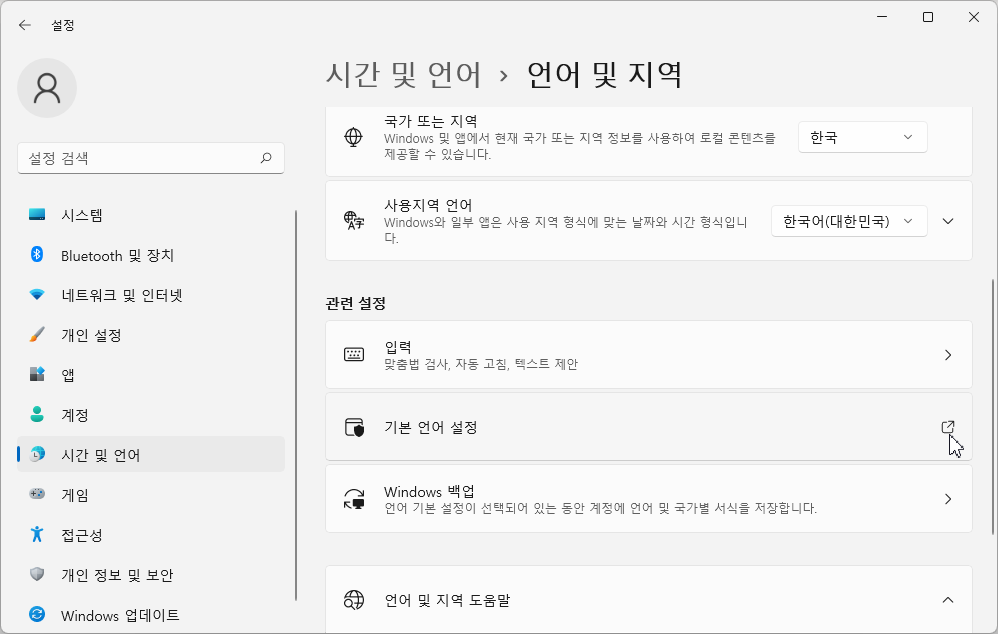Viewport: 998px width, 634px height.
Task: Collapse the 언어 및 지역 도움말 section
Action: click(x=948, y=600)
